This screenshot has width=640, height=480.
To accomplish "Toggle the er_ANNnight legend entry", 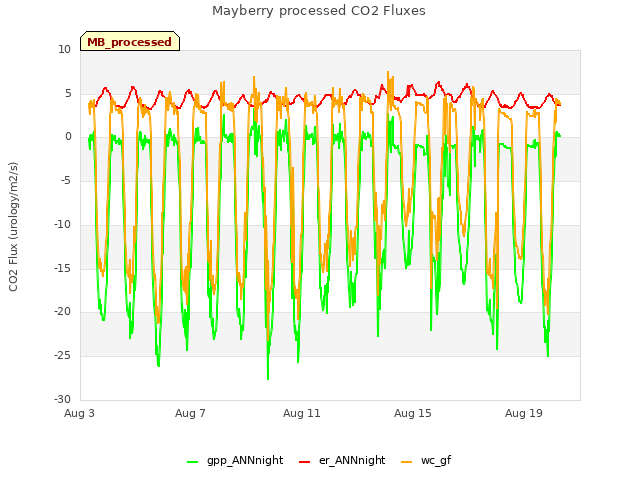I will (342, 460).
